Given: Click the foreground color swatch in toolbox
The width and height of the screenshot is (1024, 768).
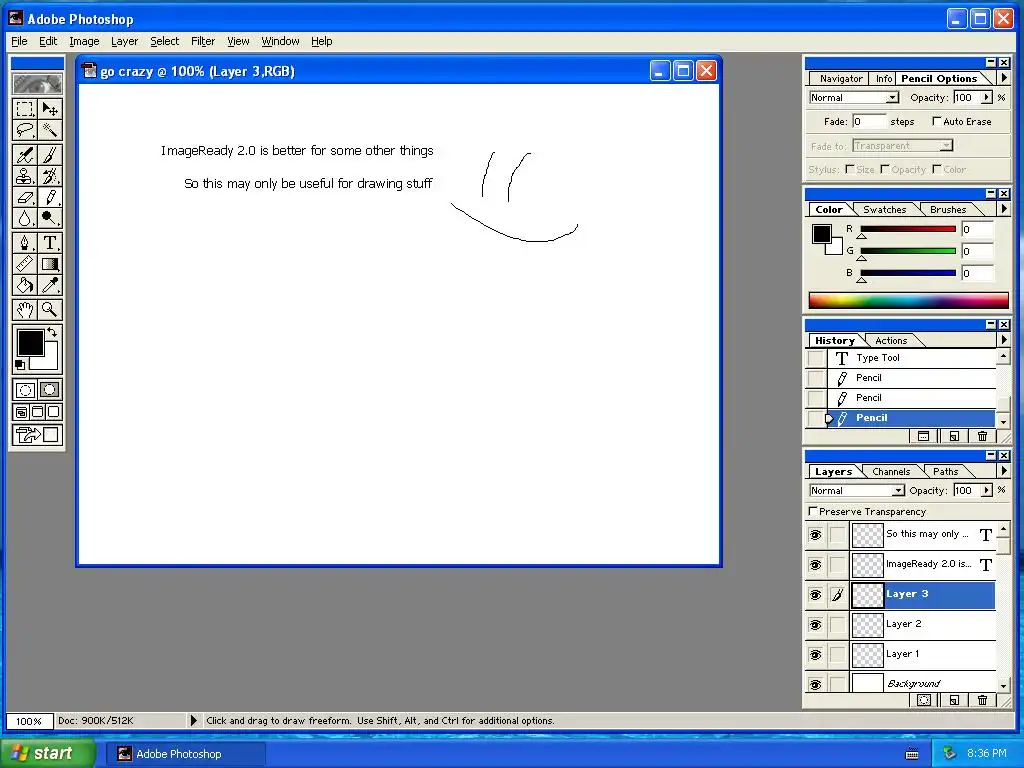Looking at the screenshot, I should click(x=30, y=343).
